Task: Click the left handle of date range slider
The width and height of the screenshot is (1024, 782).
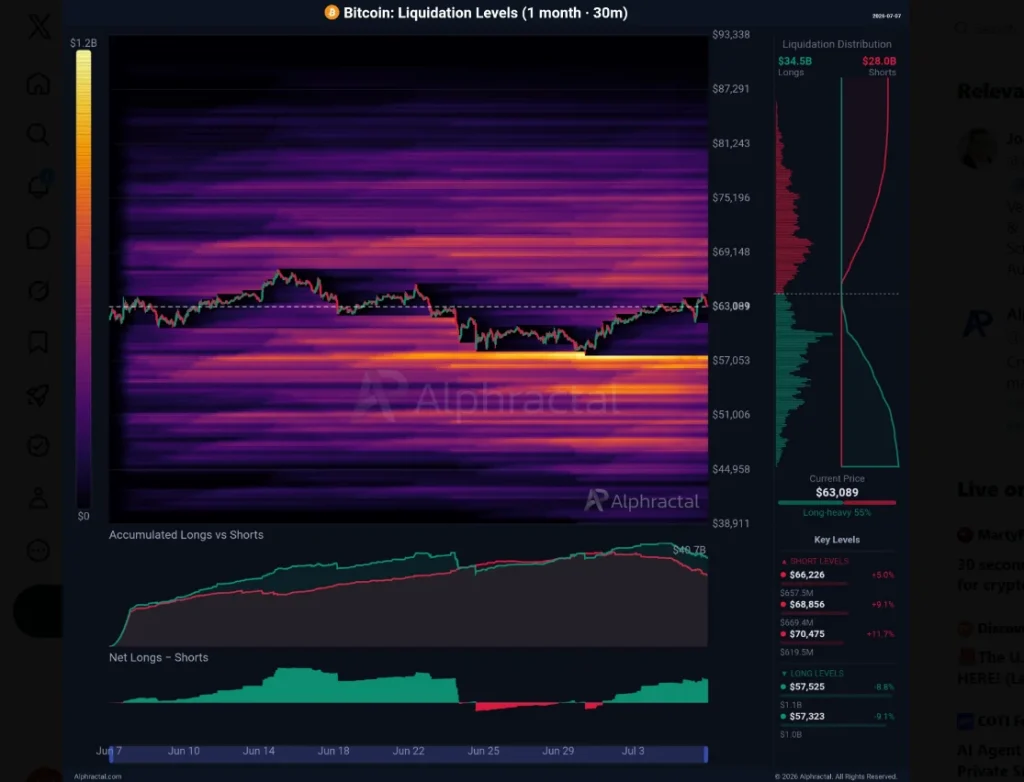Action: pyautogui.click(x=111, y=754)
